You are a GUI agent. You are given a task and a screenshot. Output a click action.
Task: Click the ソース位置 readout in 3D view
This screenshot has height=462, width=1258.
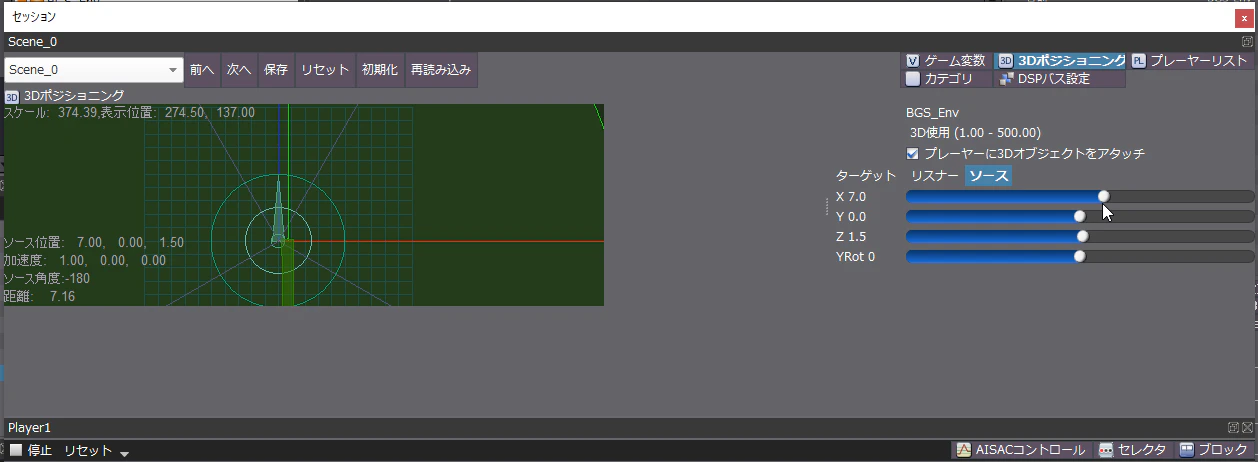[94, 243]
